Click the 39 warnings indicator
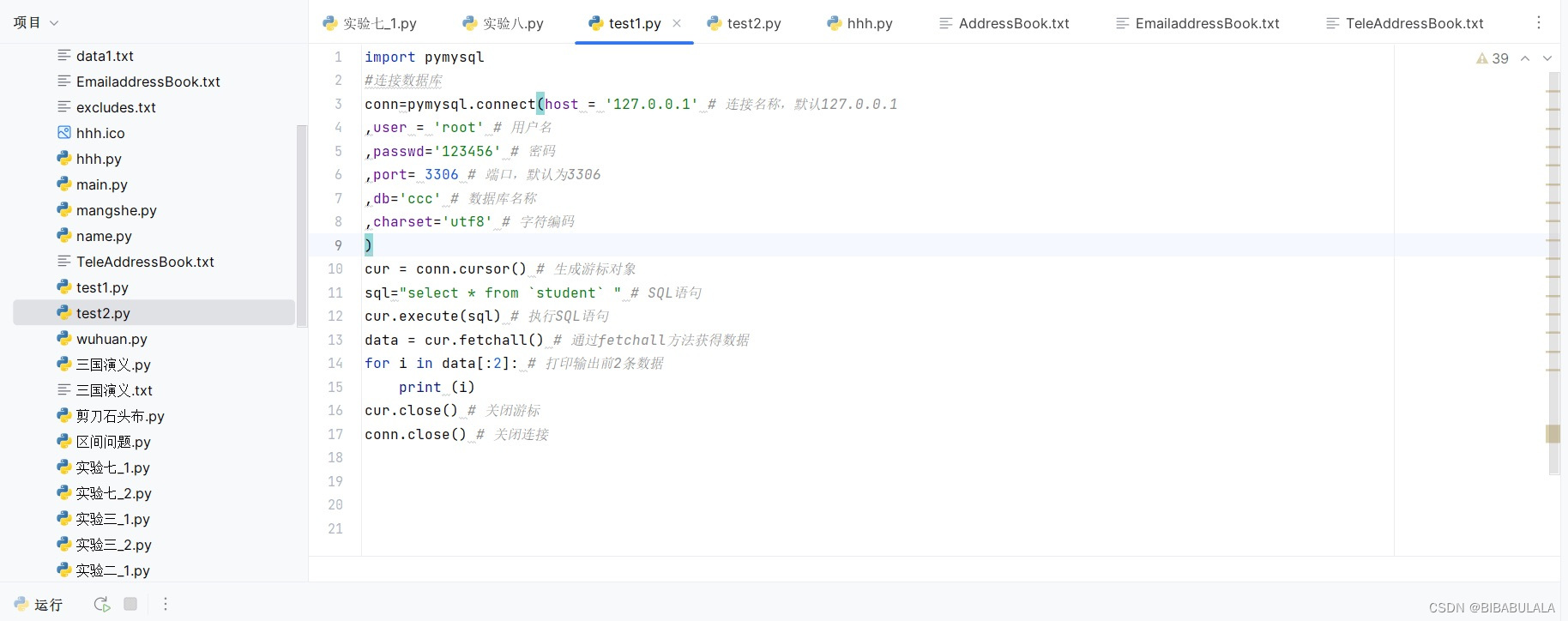This screenshot has height=621, width=1568. (1493, 58)
